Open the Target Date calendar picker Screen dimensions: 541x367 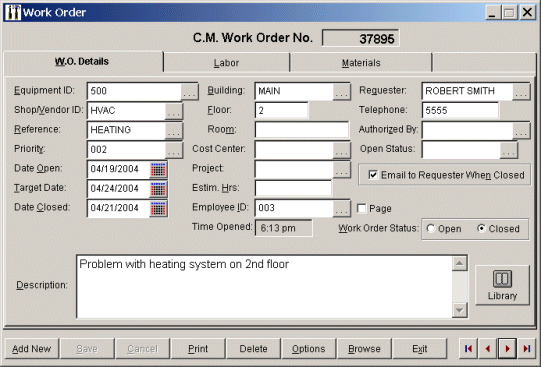(x=158, y=189)
